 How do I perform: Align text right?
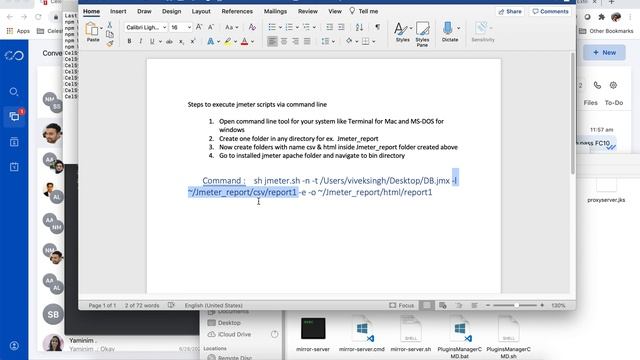296,41
